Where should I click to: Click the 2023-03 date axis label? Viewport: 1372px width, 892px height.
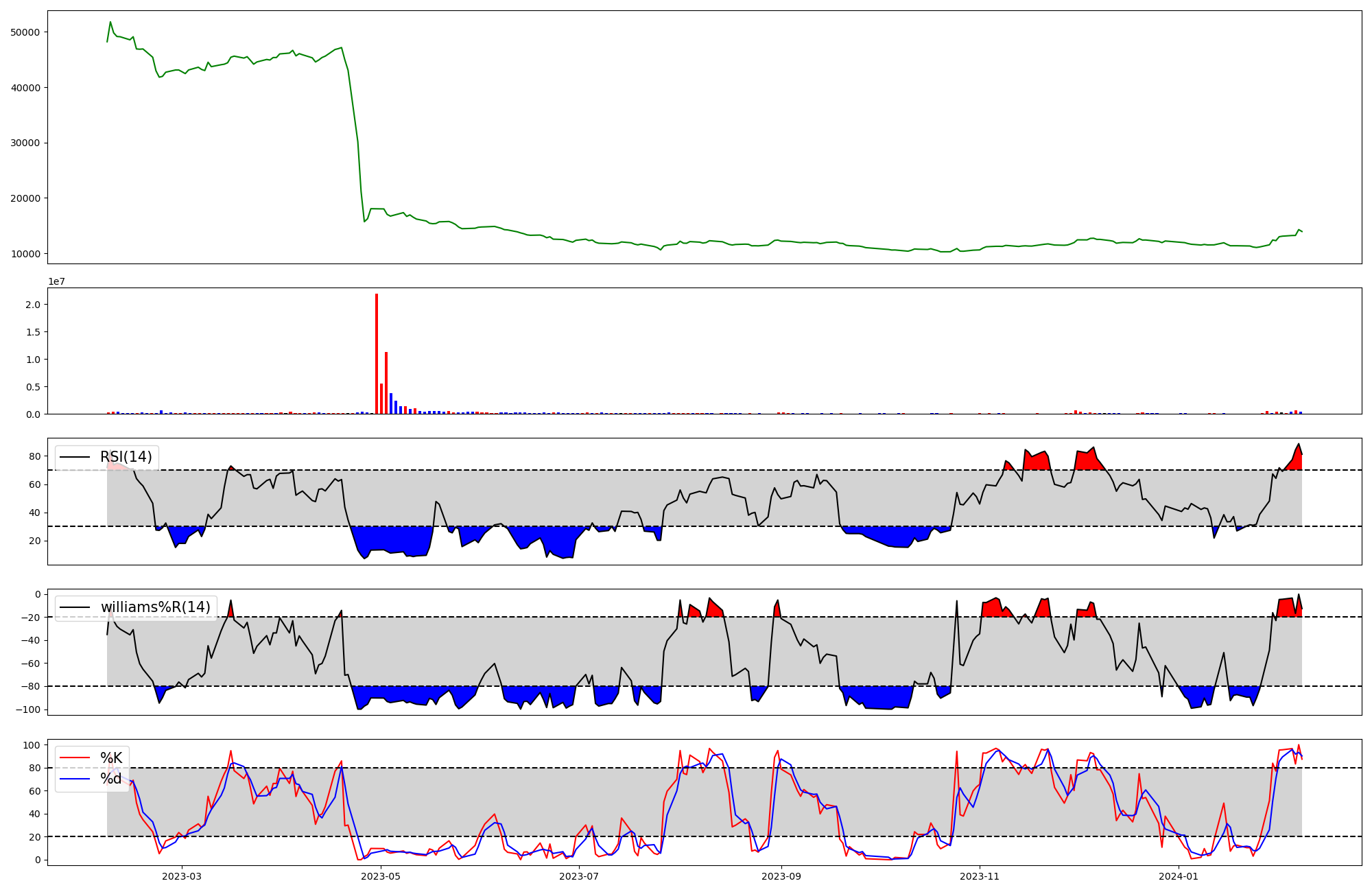click(x=182, y=876)
